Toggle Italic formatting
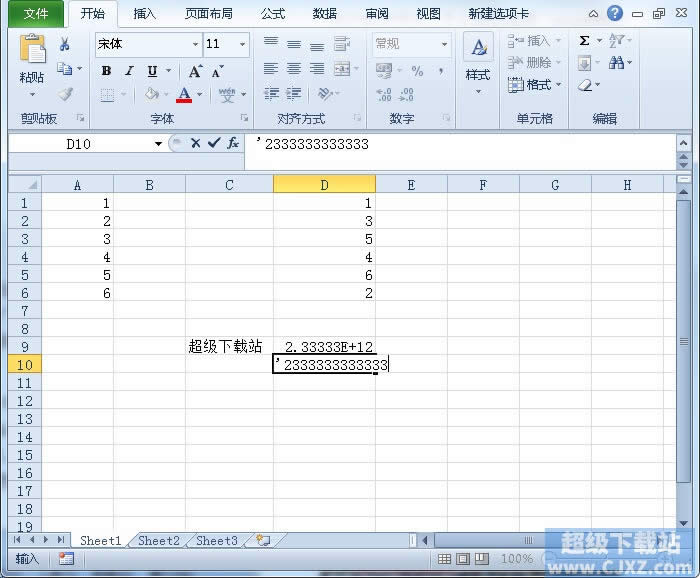The width and height of the screenshot is (700, 578). pos(129,71)
